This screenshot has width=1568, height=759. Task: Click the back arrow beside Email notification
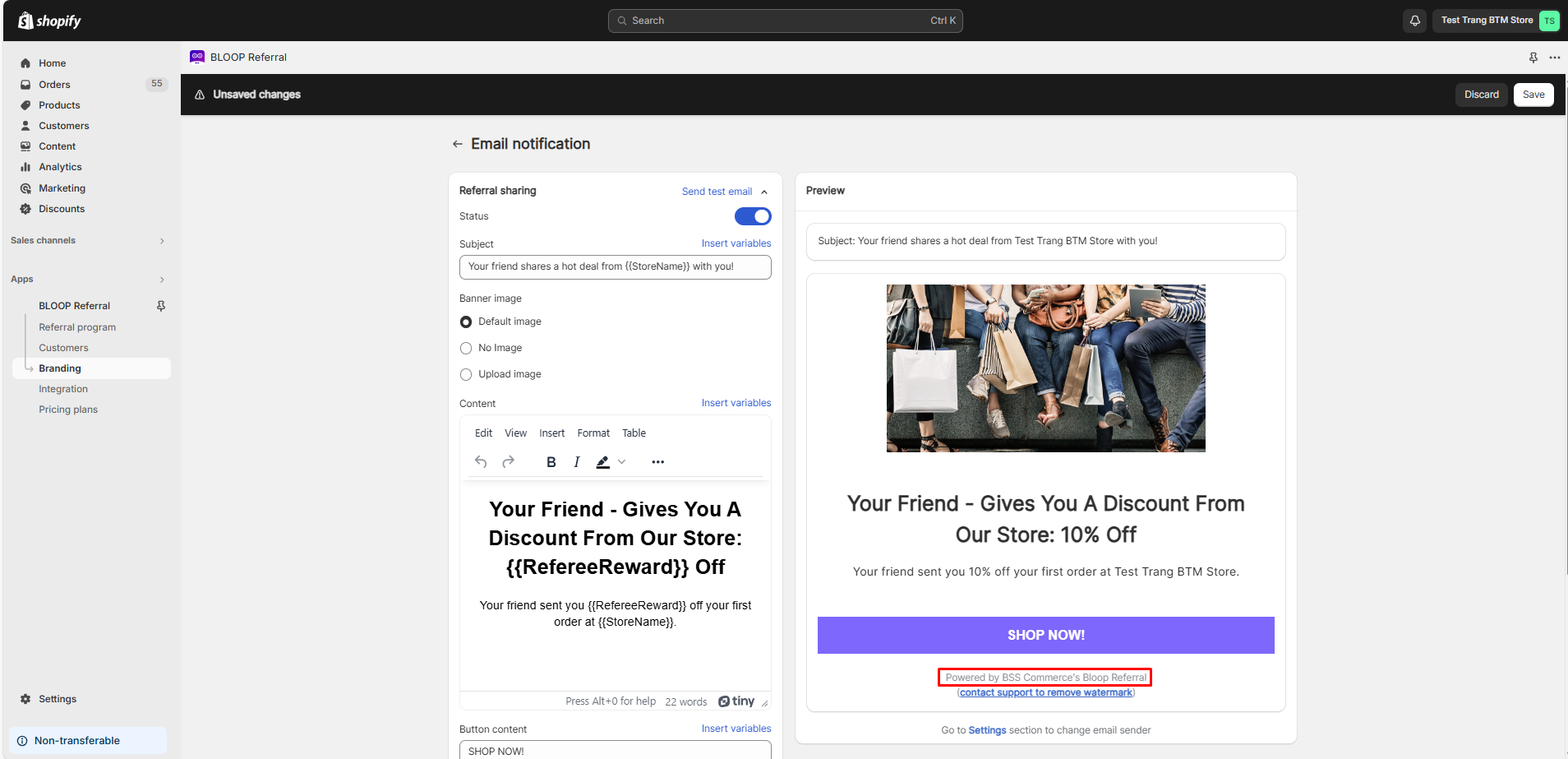457,145
